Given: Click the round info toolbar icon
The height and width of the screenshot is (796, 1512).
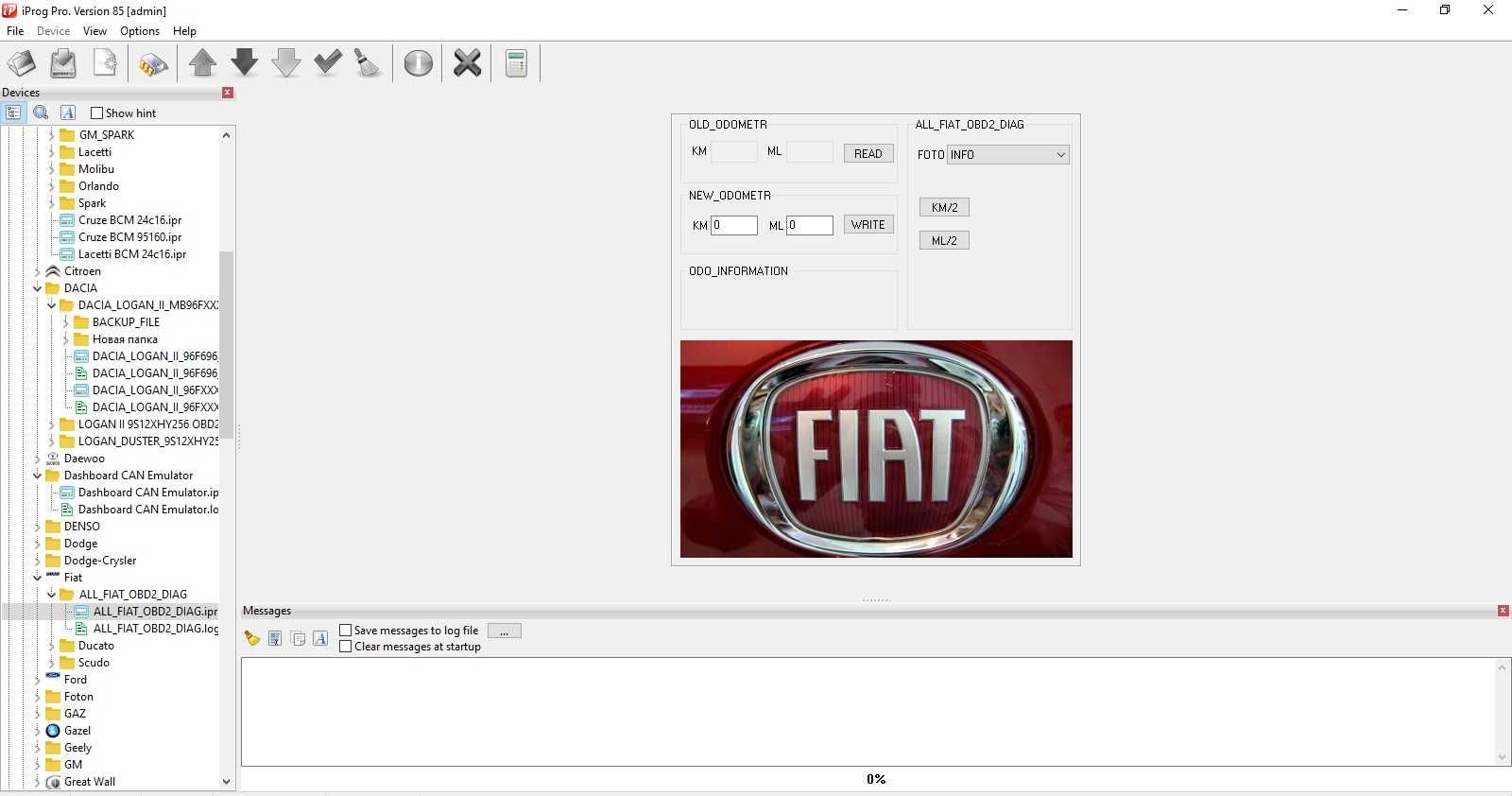Looking at the screenshot, I should click(419, 63).
